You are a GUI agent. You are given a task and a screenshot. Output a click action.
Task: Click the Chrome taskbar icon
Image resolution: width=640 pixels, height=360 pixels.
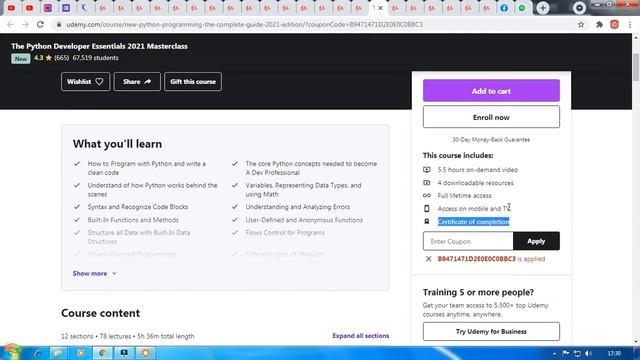tap(102, 353)
